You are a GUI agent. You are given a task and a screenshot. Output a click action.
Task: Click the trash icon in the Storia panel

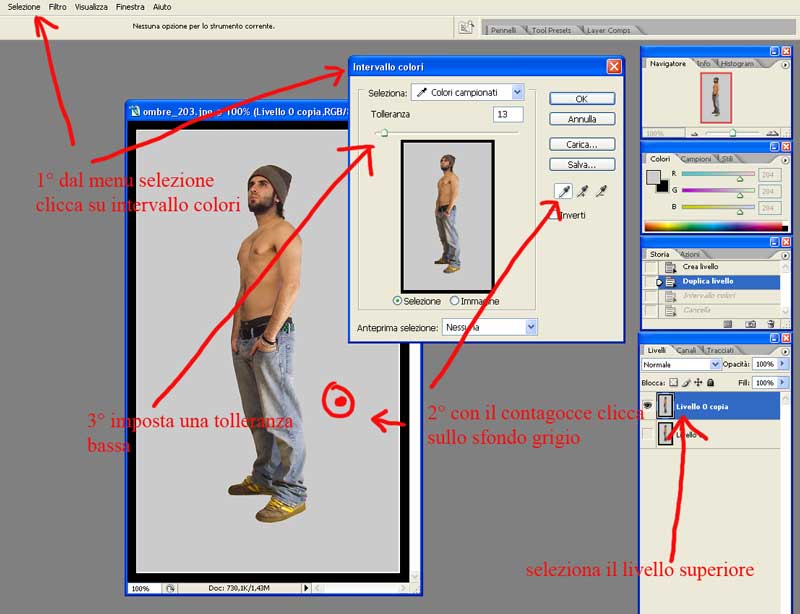[x=771, y=324]
